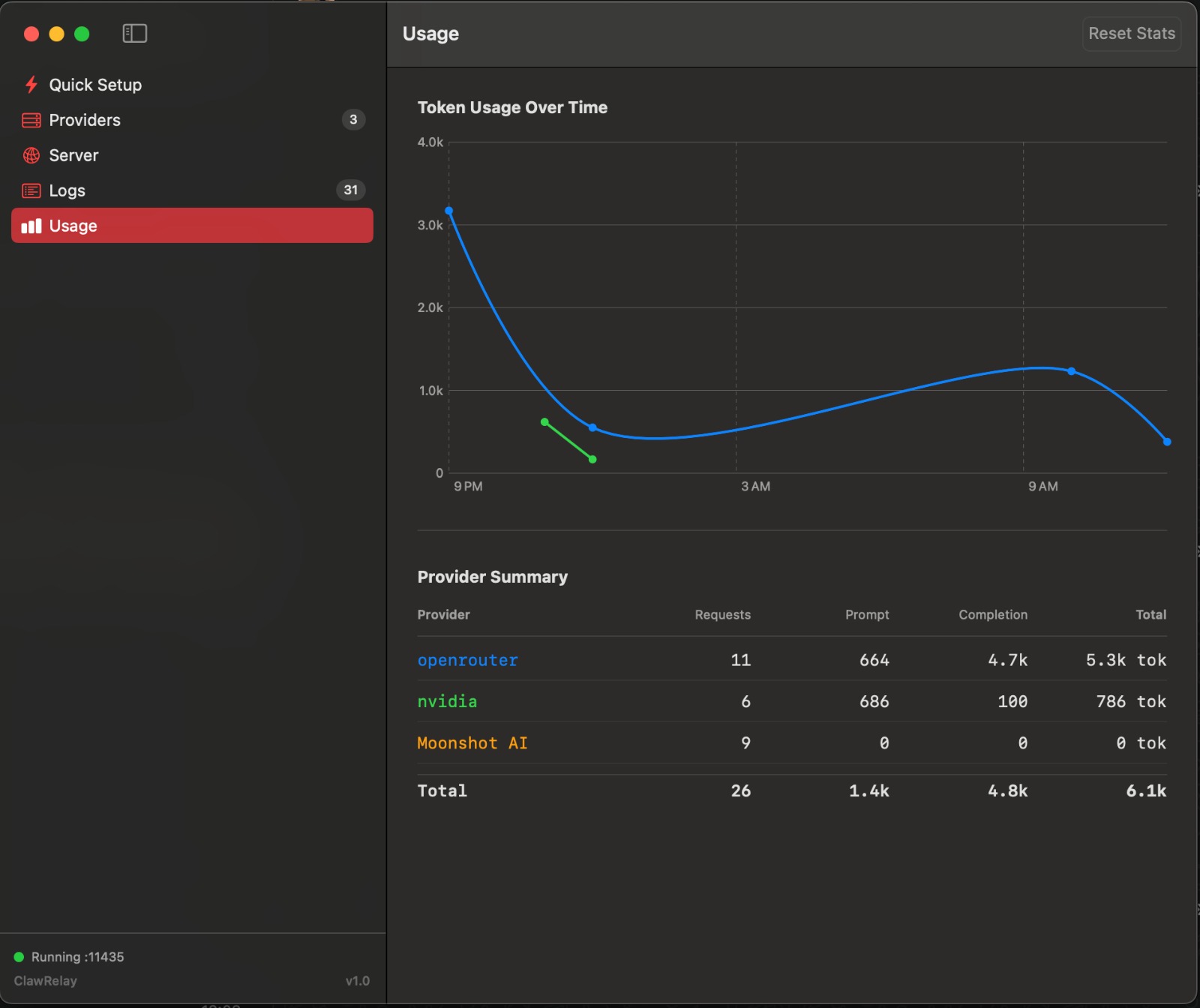
Task: Click the Usage bar chart icon
Action: 31,226
